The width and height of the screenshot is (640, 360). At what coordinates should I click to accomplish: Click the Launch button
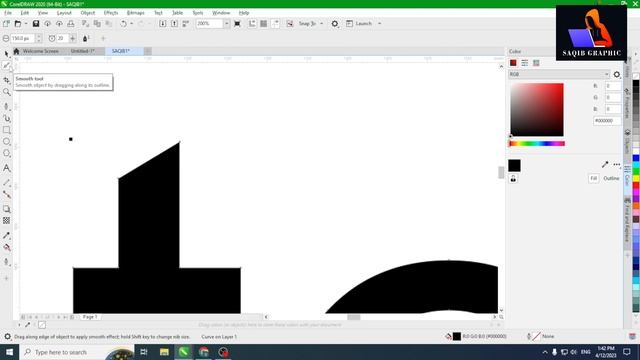(x=359, y=24)
